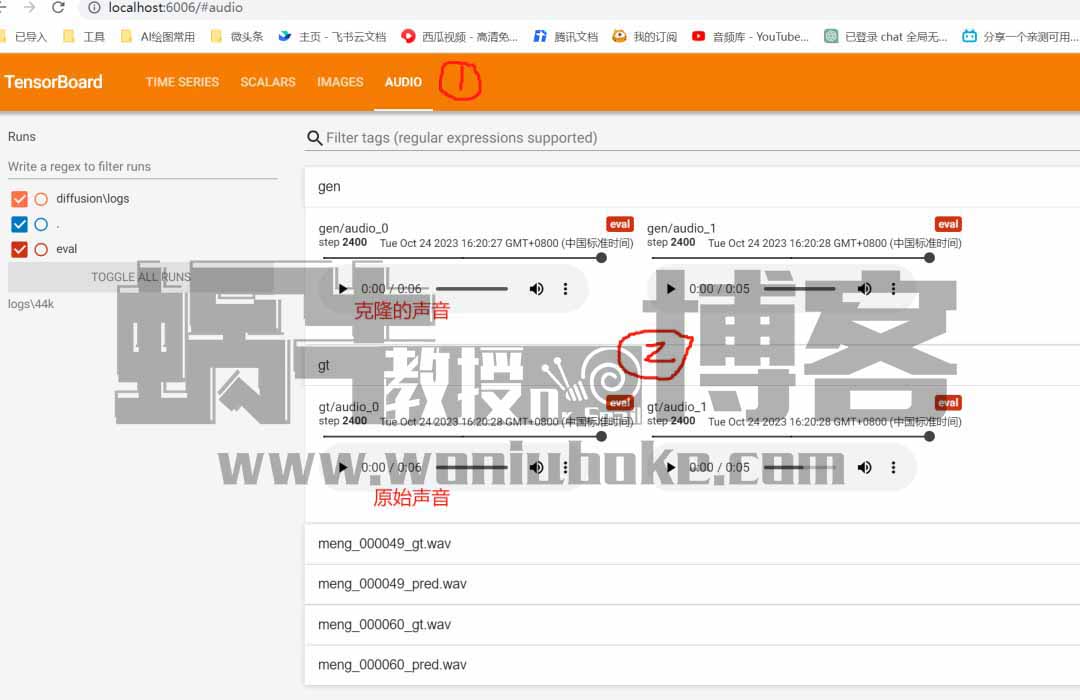
Task: Disable the eval run checkbox
Action: 19,249
